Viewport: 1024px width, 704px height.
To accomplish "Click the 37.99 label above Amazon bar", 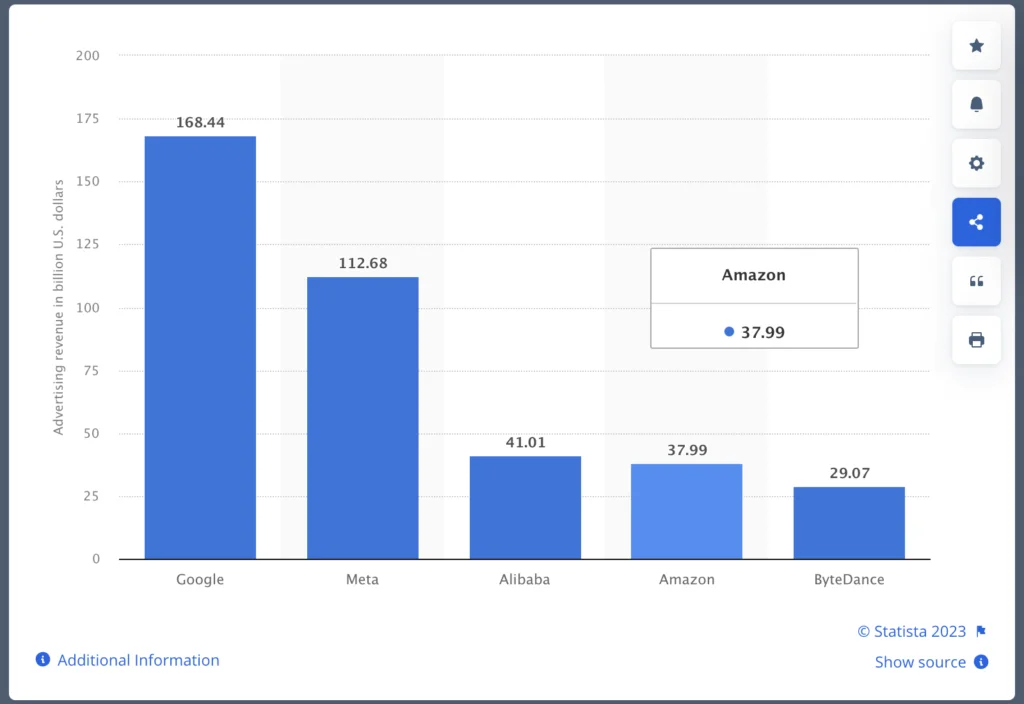I will [687, 450].
